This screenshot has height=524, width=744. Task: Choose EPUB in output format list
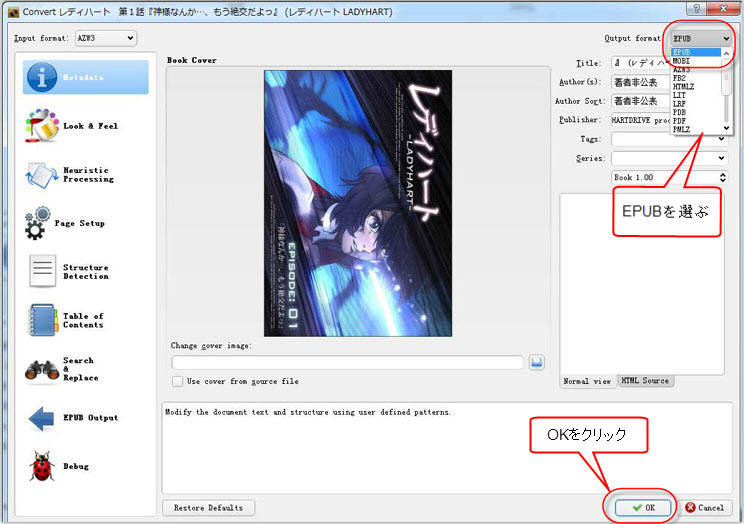pos(696,52)
